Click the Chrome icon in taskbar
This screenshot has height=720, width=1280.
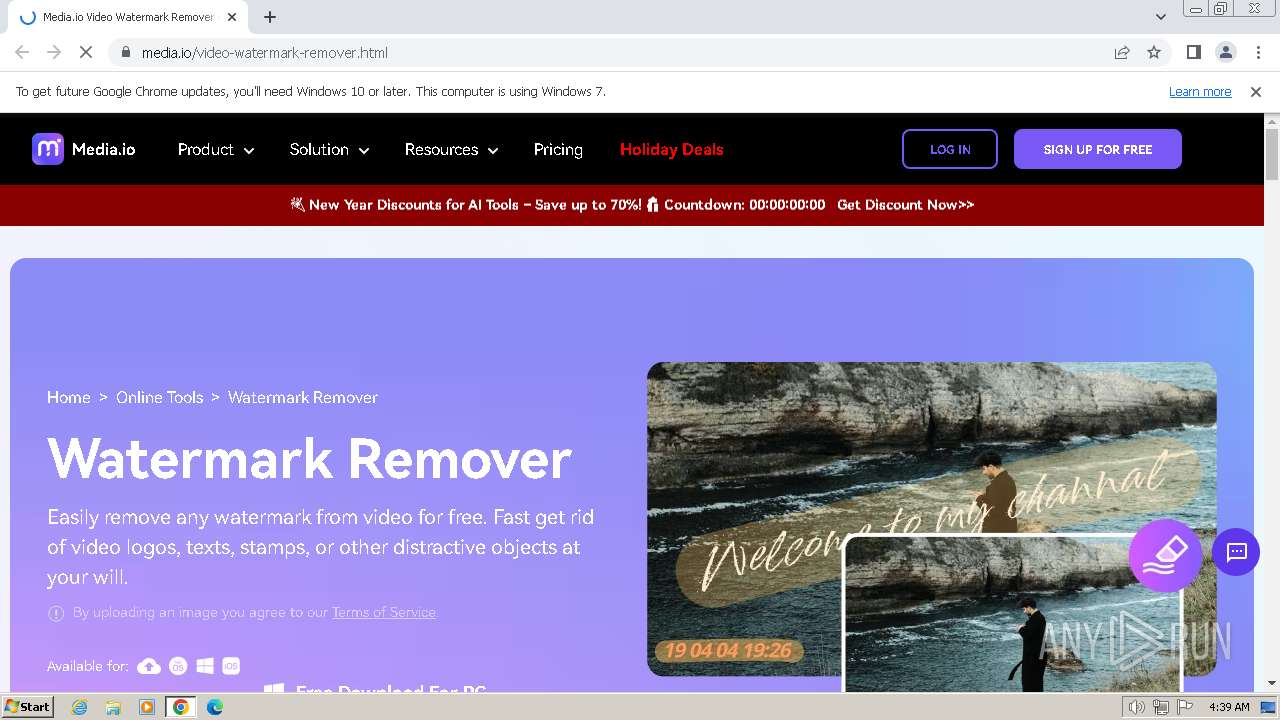point(181,707)
